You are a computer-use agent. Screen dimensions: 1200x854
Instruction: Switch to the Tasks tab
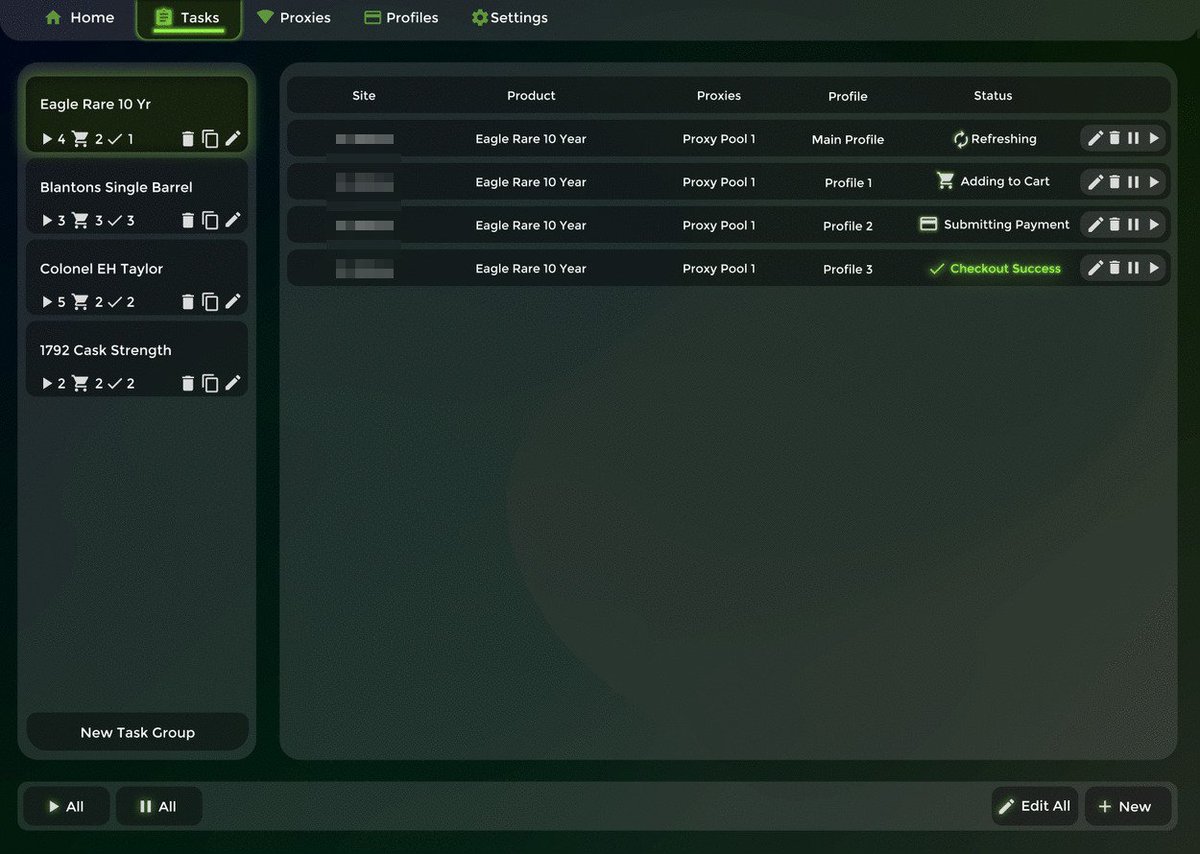coord(188,18)
